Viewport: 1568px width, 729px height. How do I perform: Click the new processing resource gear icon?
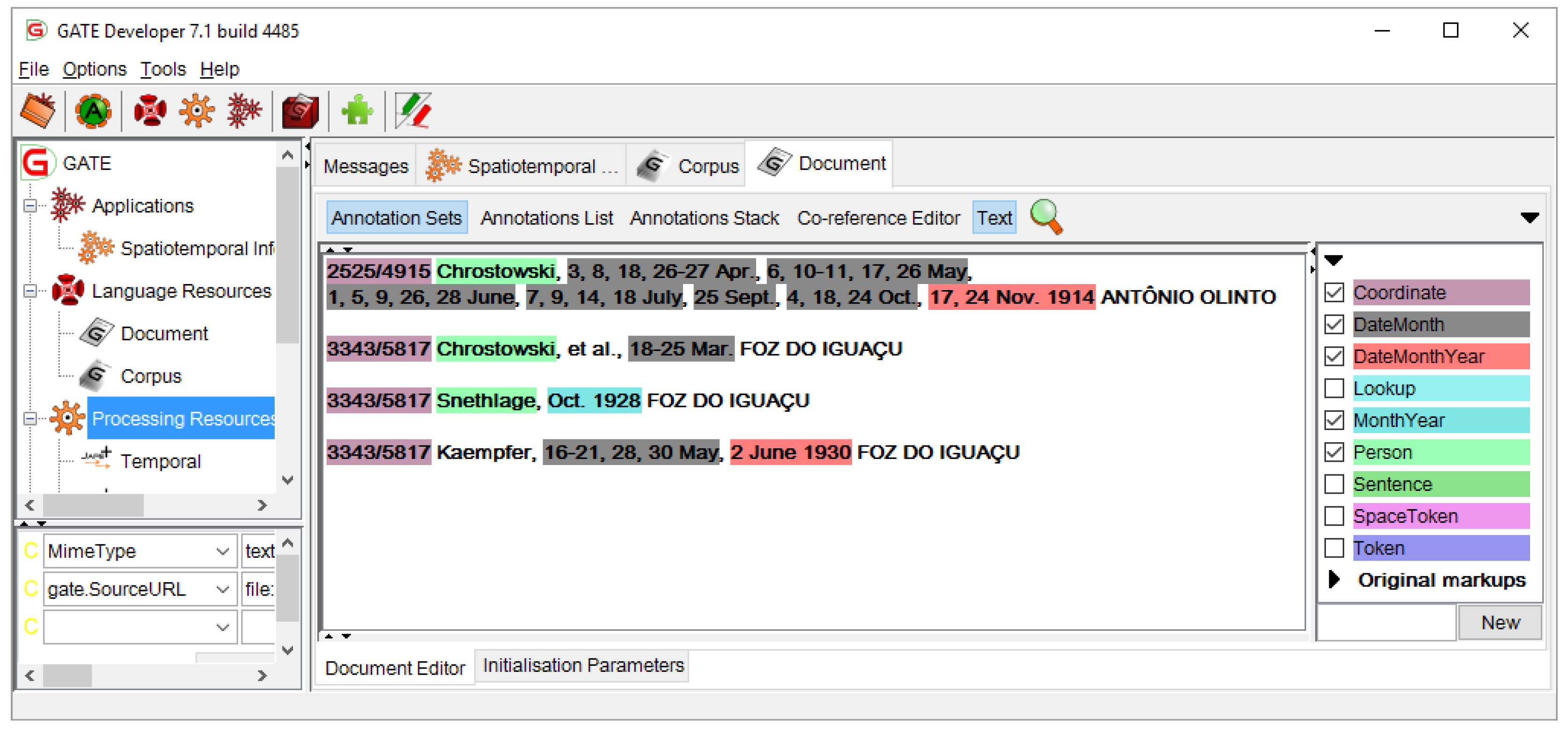pos(197,111)
